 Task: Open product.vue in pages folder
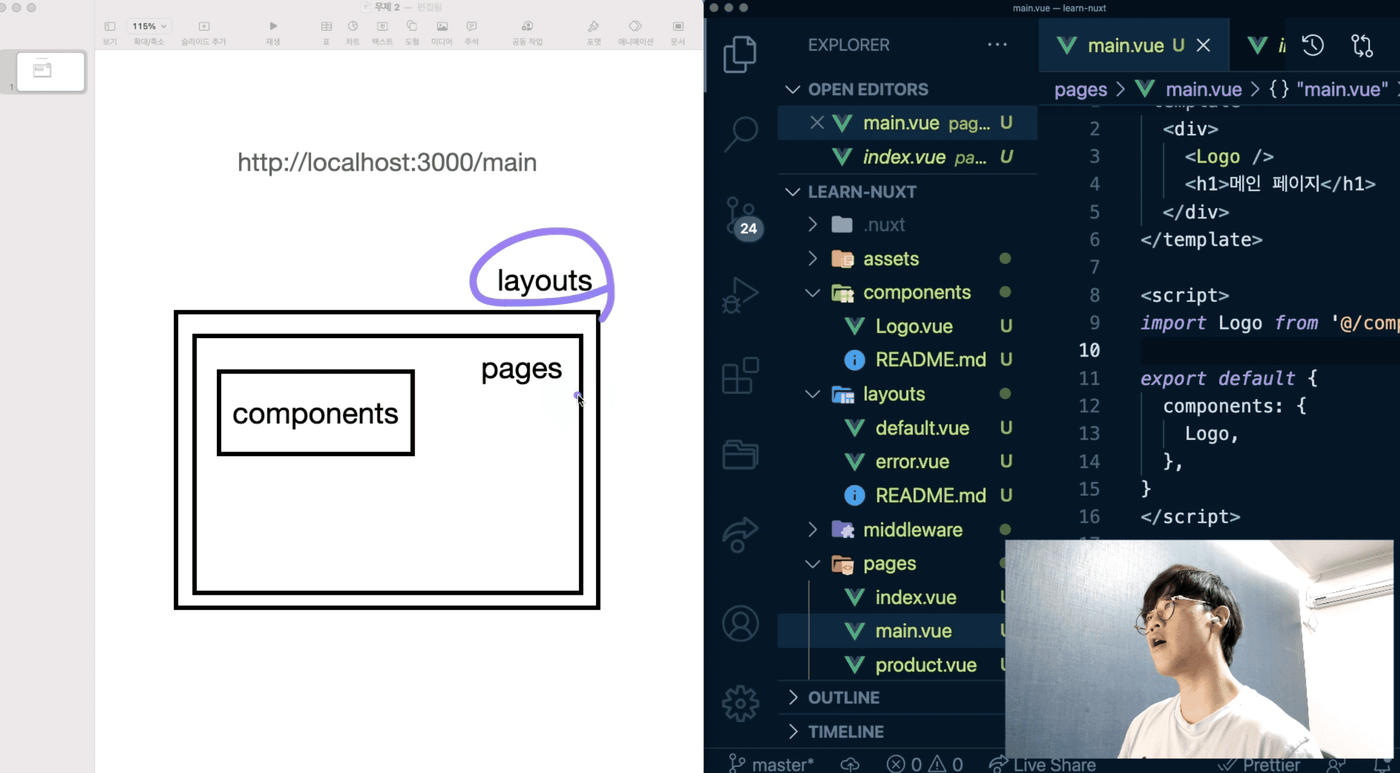[x=925, y=665]
